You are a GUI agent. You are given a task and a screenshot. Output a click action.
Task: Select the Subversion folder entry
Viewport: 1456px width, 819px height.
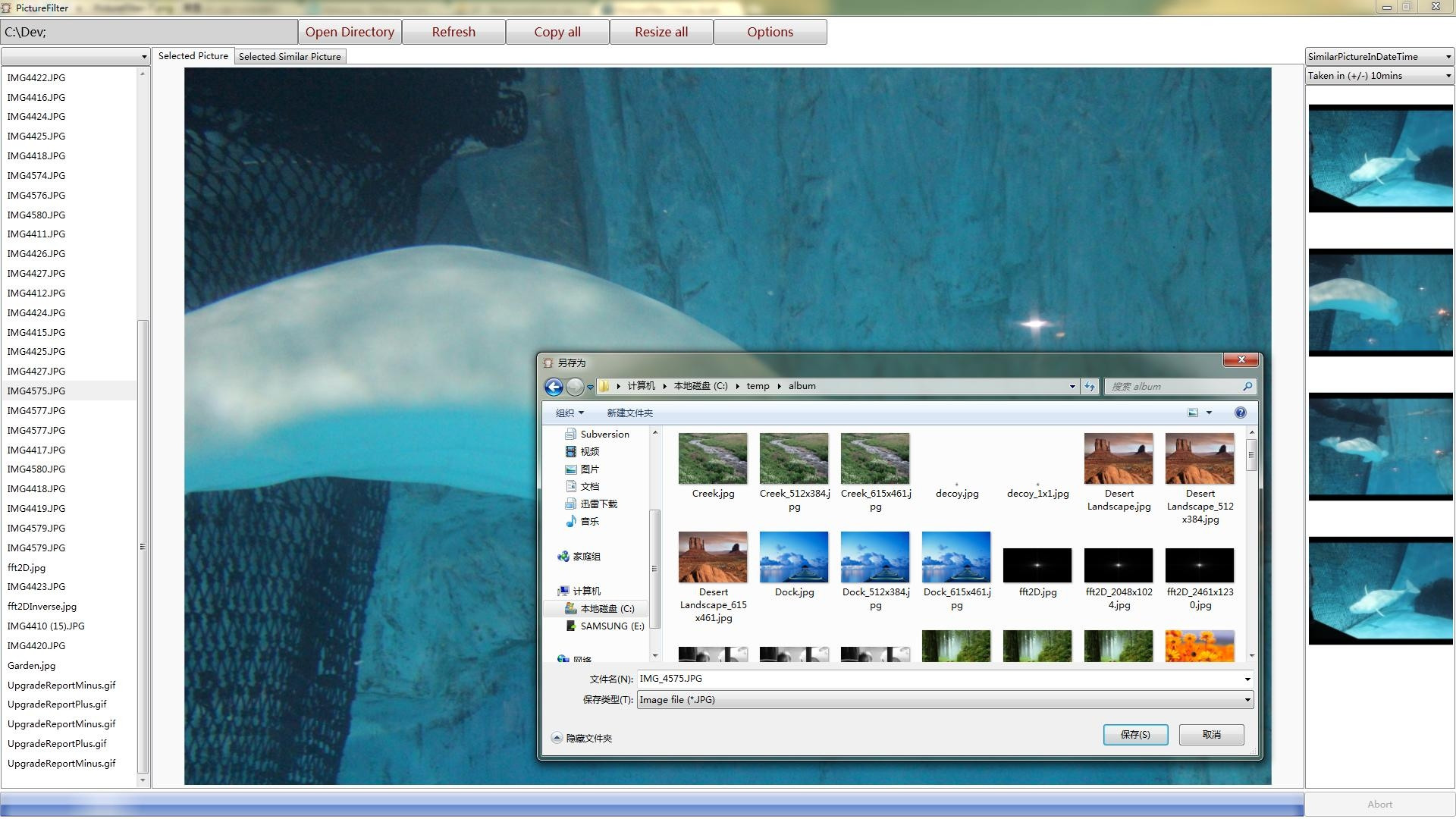click(604, 435)
